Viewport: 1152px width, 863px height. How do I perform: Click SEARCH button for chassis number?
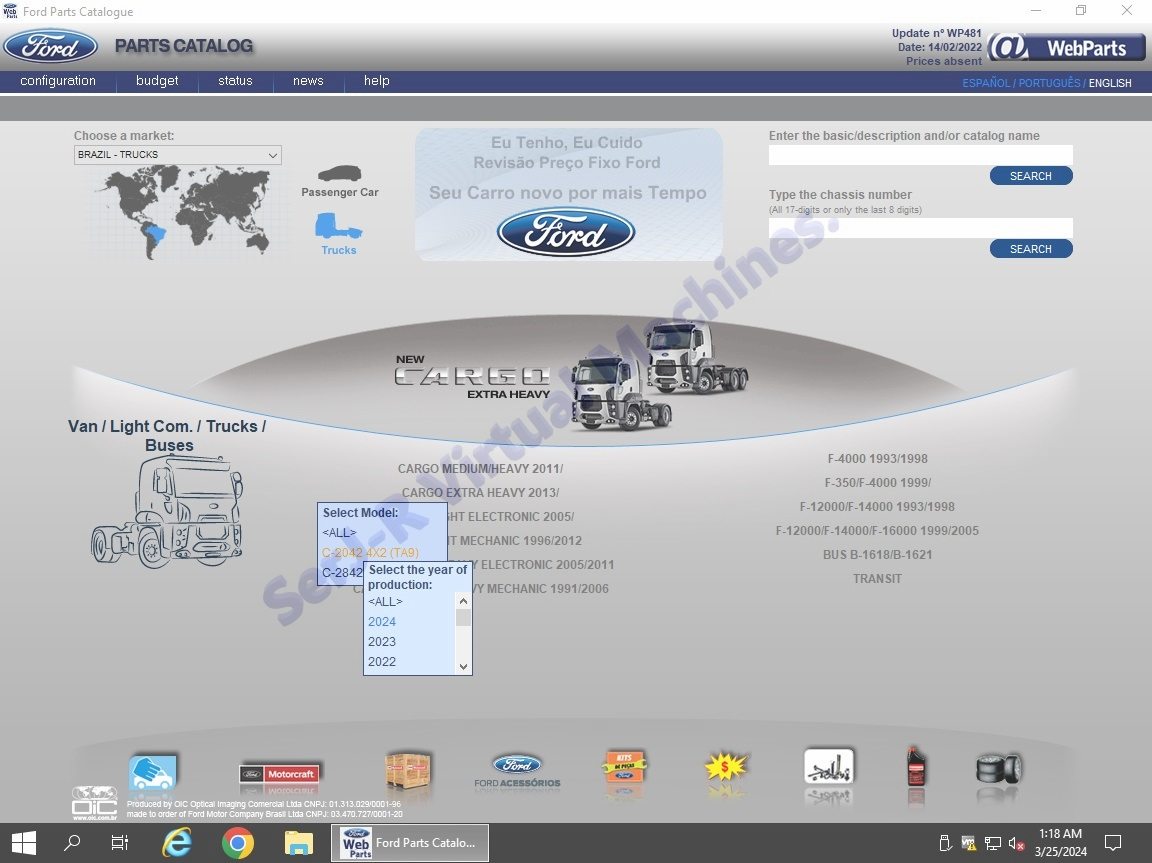pyautogui.click(x=1031, y=249)
